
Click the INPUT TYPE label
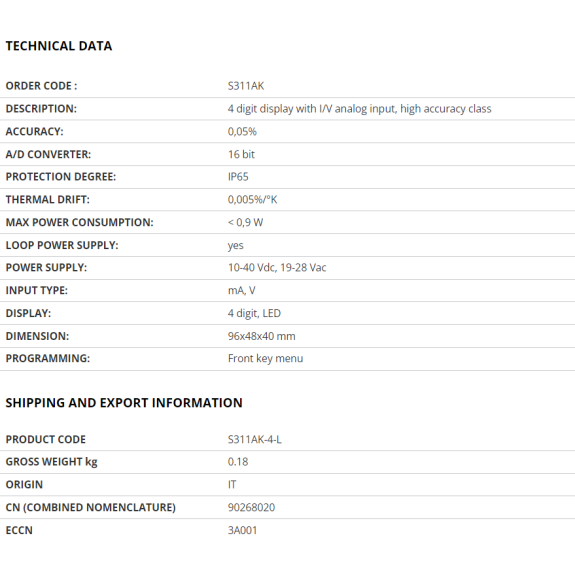pyautogui.click(x=37, y=290)
